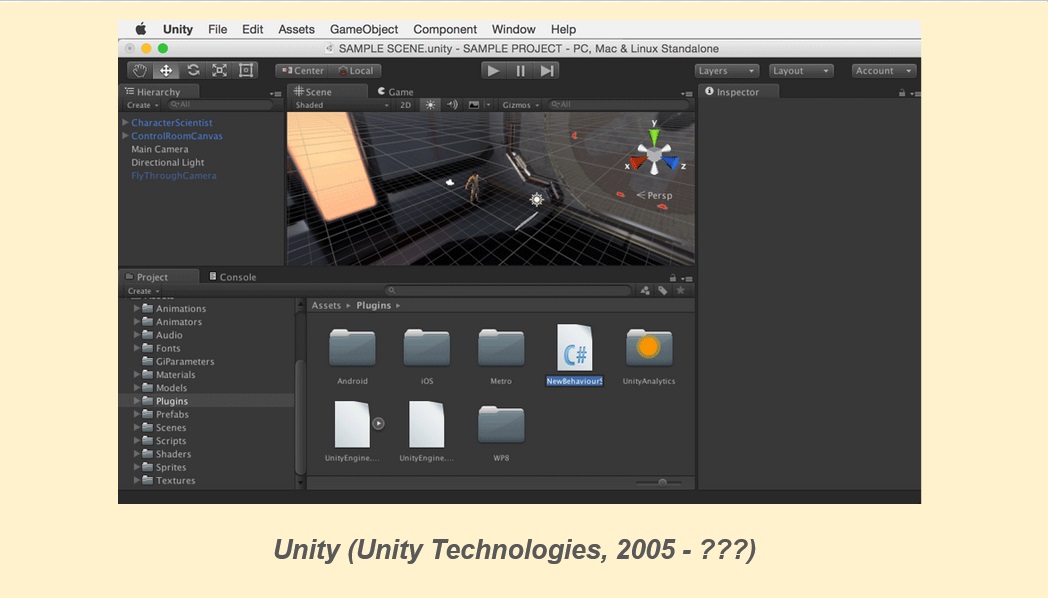Select FlyThroughCamera in Hierarchy
This screenshot has height=598, width=1048.
coord(174,176)
